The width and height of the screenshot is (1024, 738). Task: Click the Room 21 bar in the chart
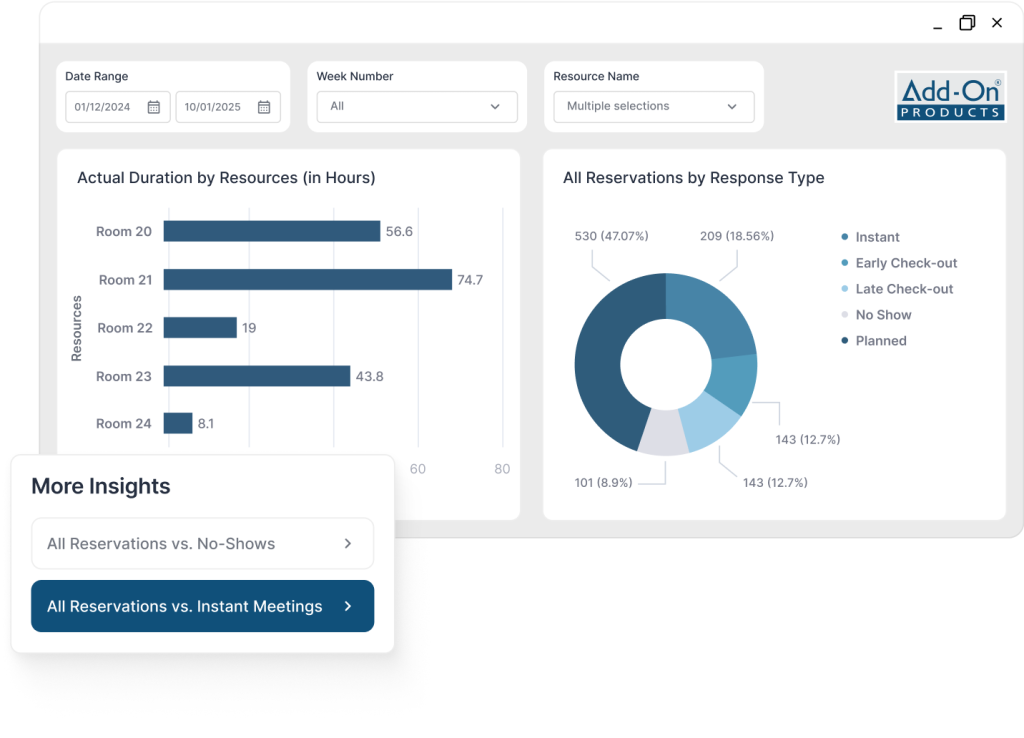[307, 280]
